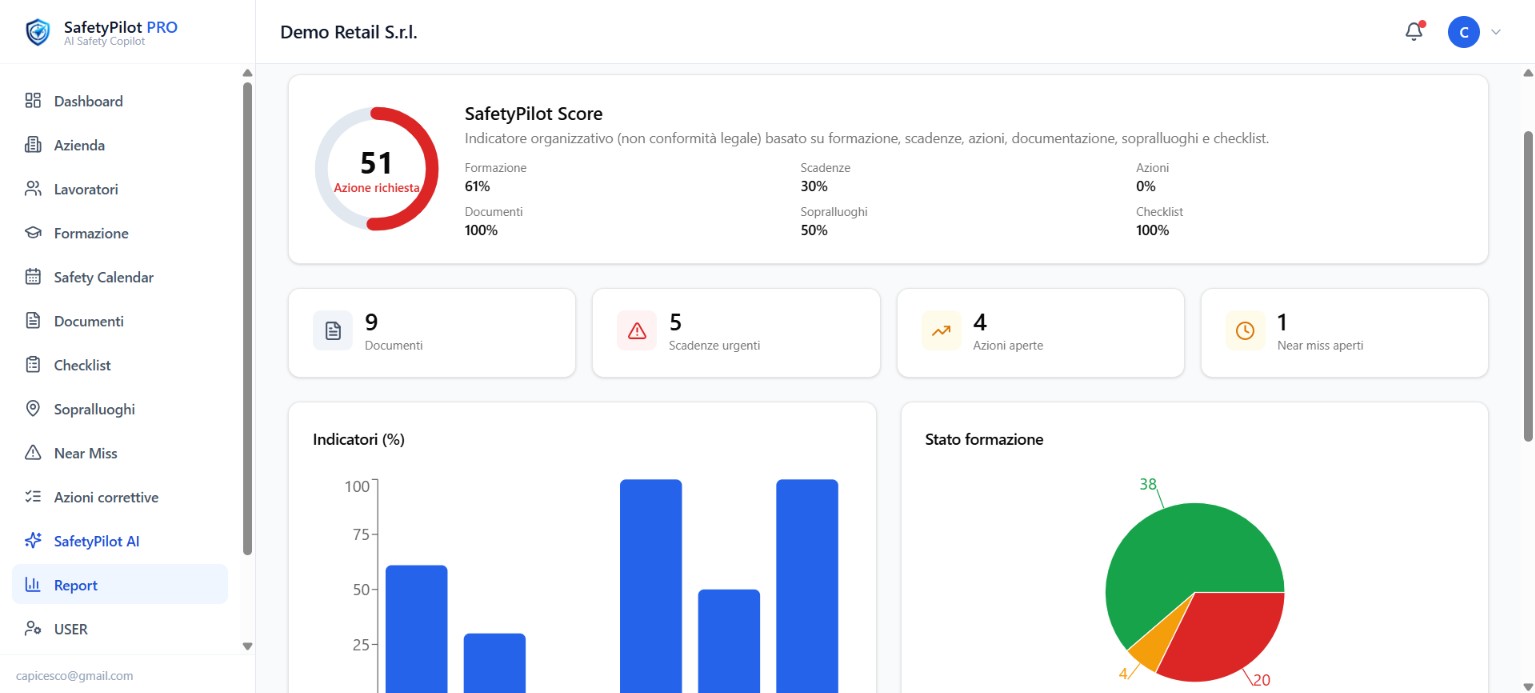Click the main page scrollbar thumb
Screen dimensions: 1535x693
[1527, 285]
